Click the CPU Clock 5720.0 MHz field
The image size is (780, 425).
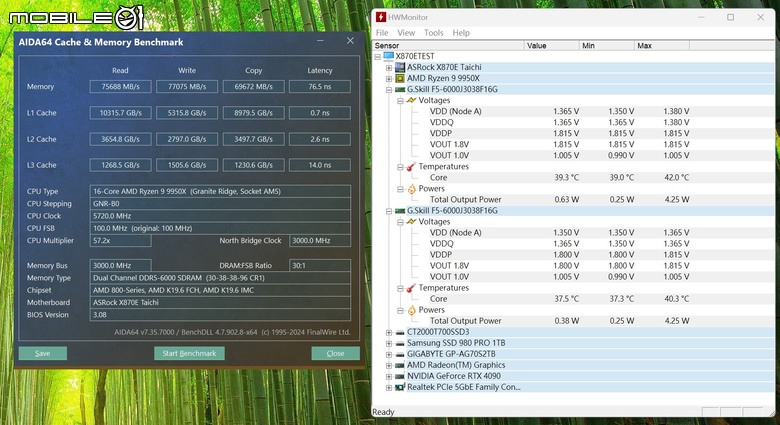220,216
